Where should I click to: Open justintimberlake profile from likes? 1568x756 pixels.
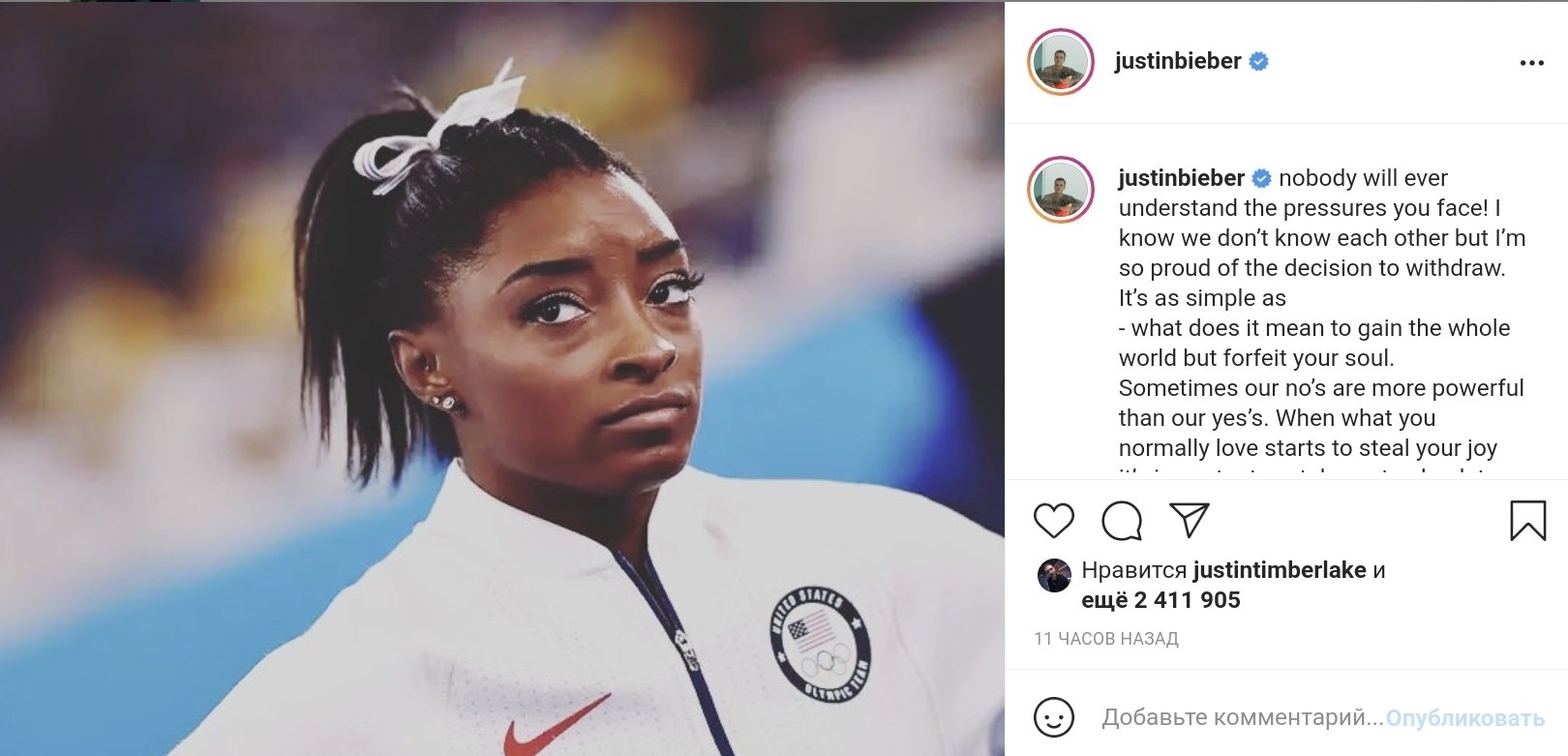(1280, 570)
